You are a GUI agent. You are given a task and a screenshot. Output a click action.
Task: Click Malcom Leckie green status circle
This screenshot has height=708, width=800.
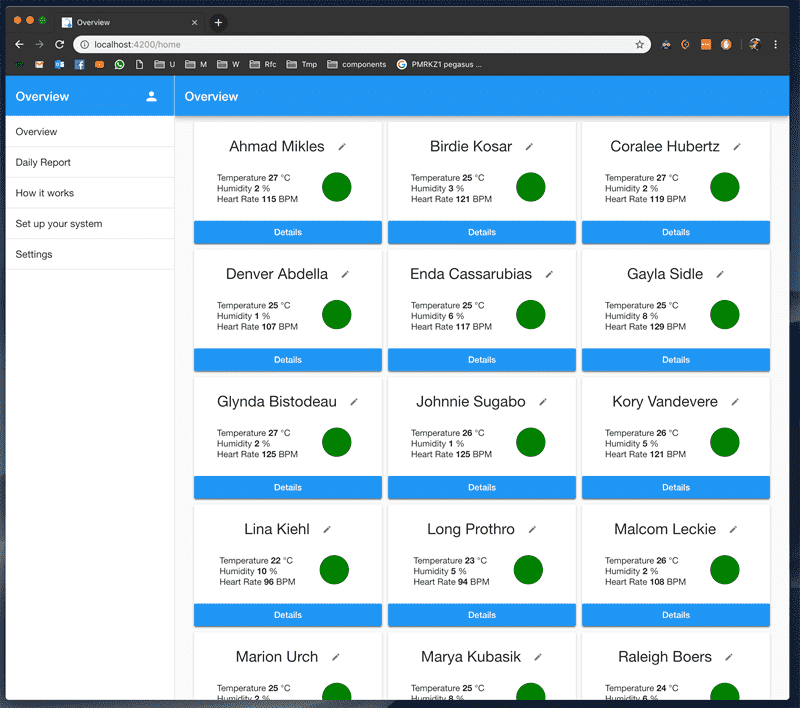[x=724, y=570]
